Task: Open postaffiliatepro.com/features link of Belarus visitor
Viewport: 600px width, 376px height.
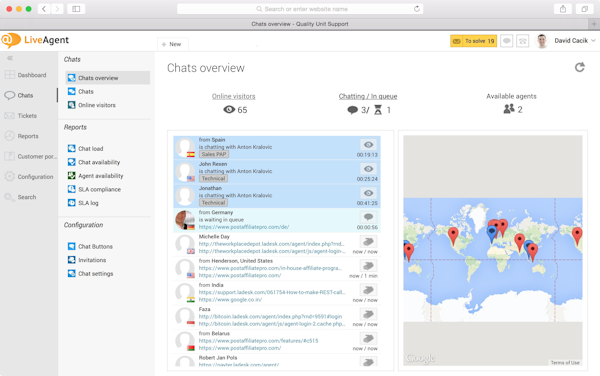Action: tap(258, 340)
